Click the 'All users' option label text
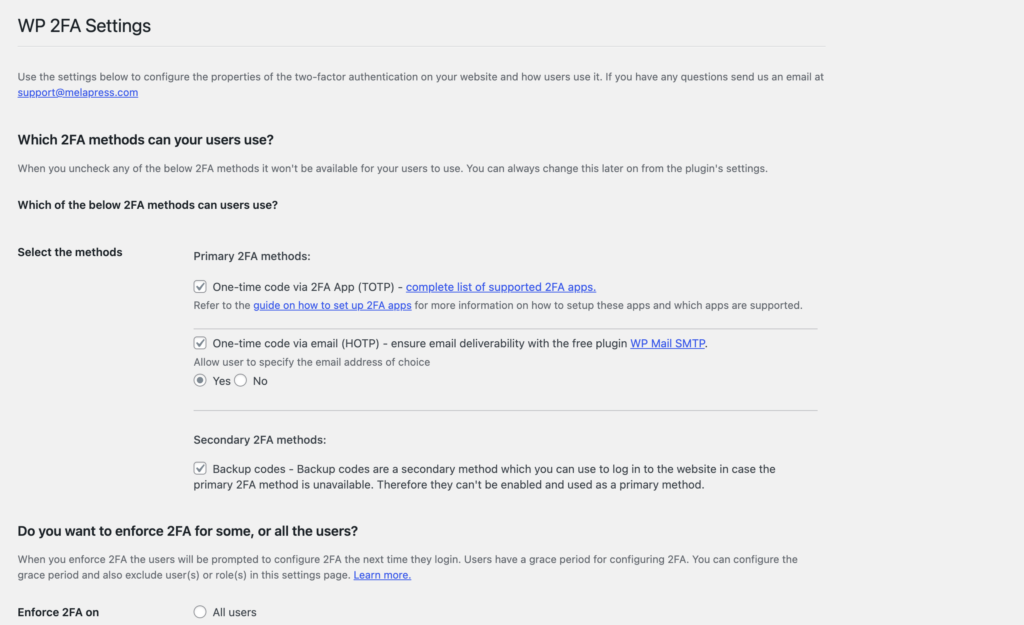 pos(234,612)
